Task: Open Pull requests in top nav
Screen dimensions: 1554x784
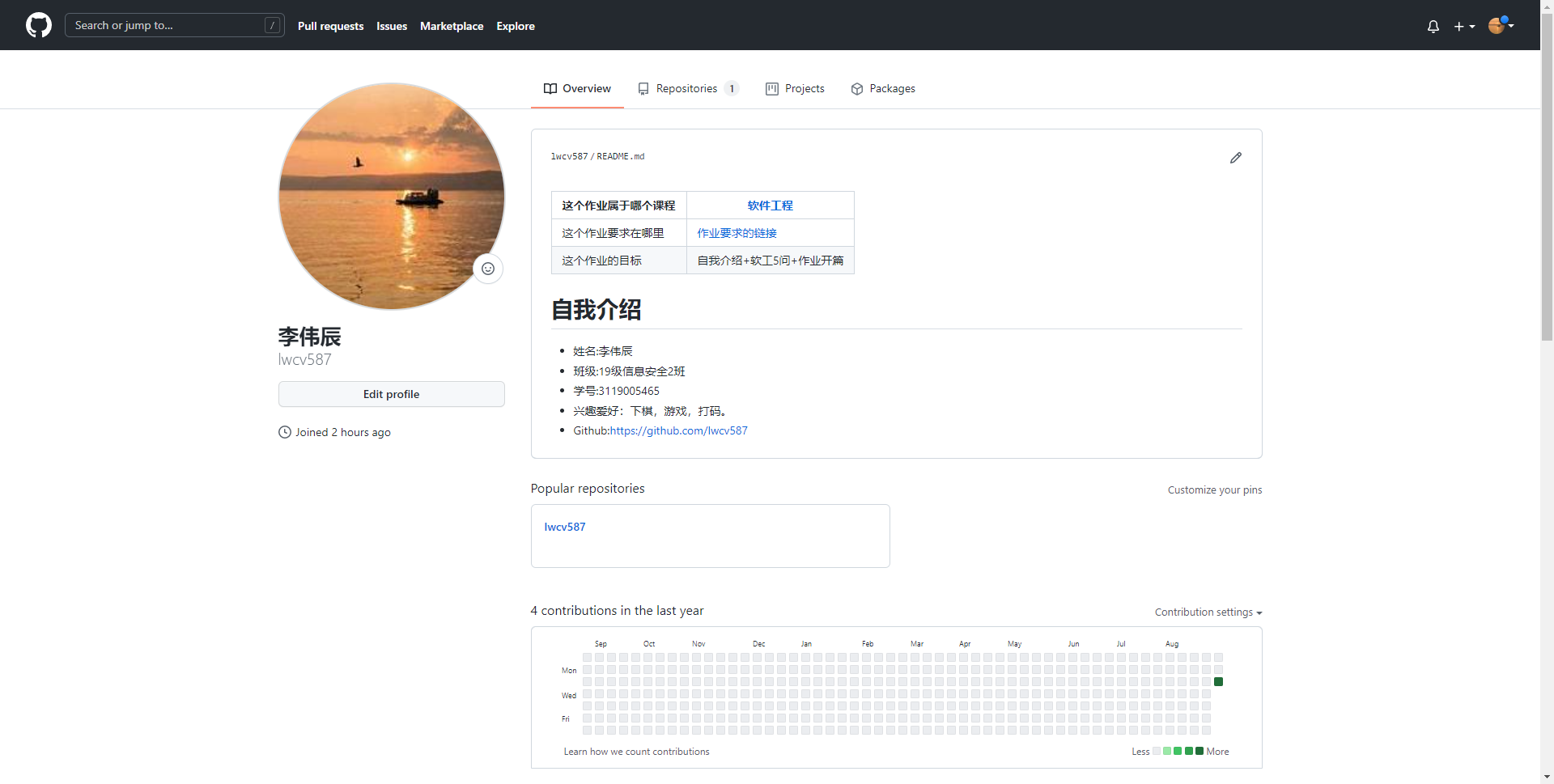Action: point(330,26)
